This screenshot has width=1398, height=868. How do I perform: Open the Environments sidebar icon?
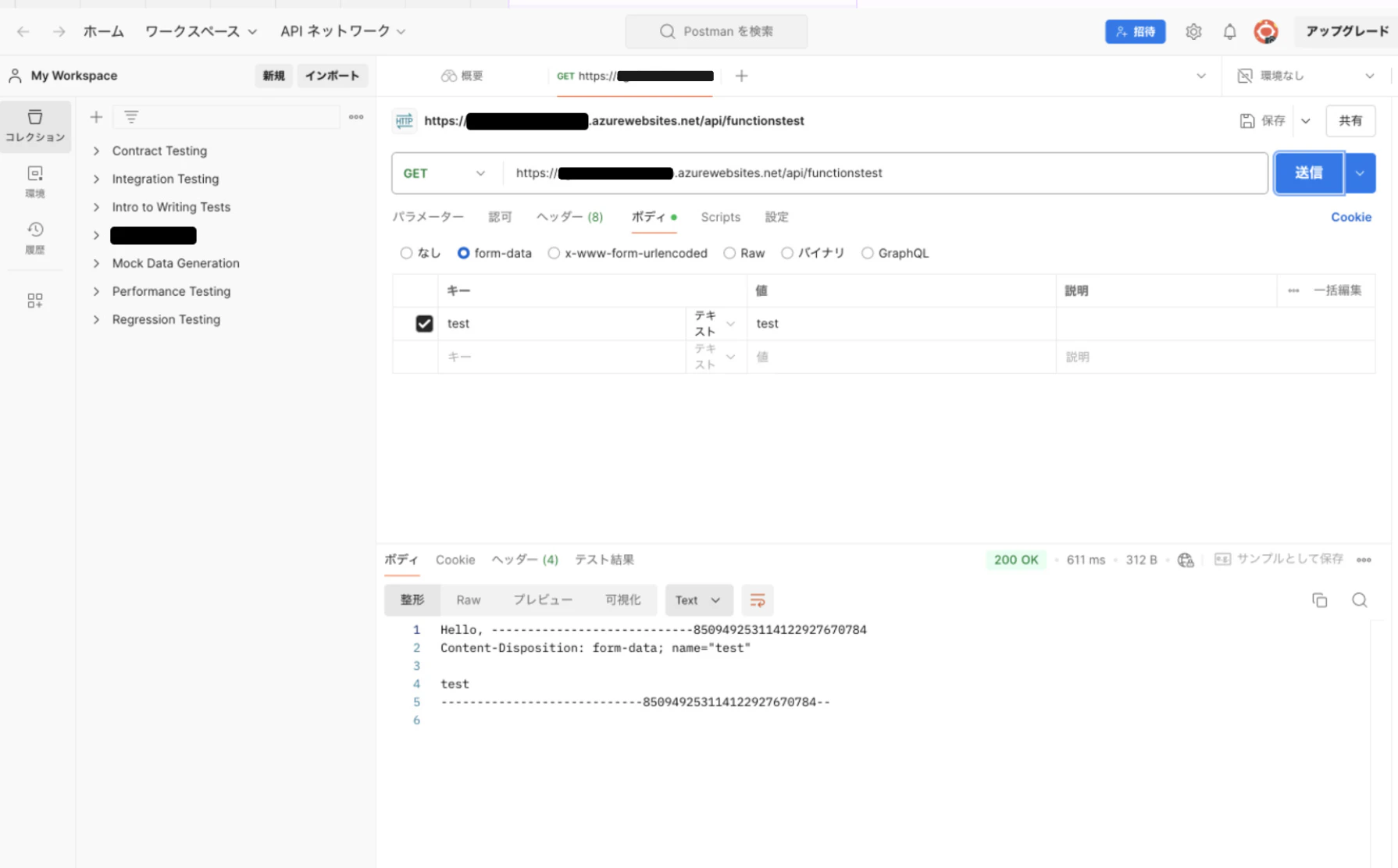(35, 182)
